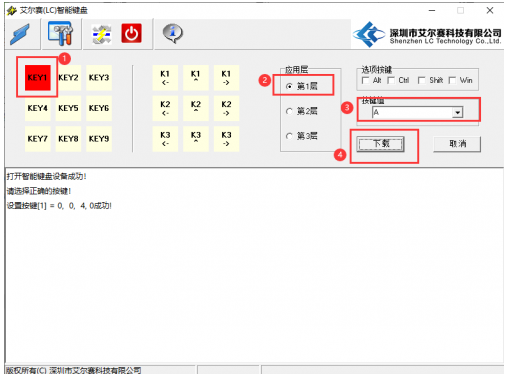Click the log line 打开智能键盘设备成功!
Screen dimensions: 511x379
46,176
